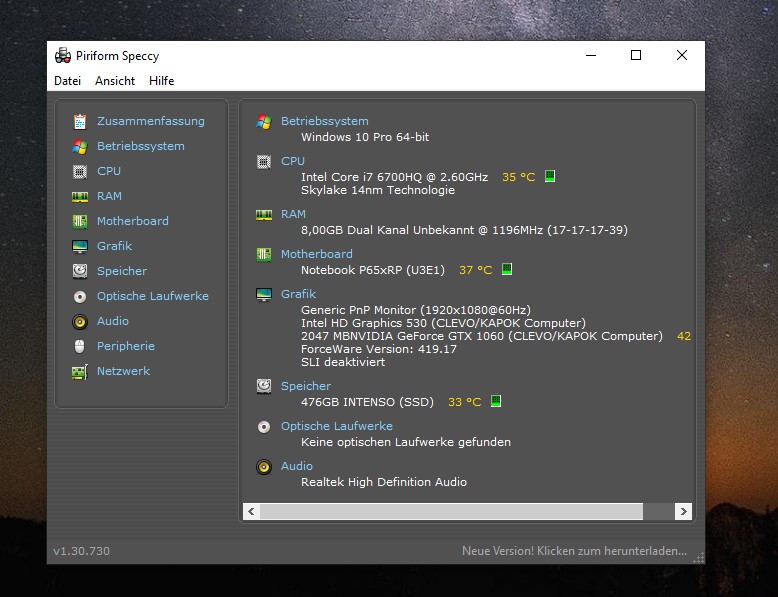Click Betriebssystem heading in summary panel

(x=325, y=121)
